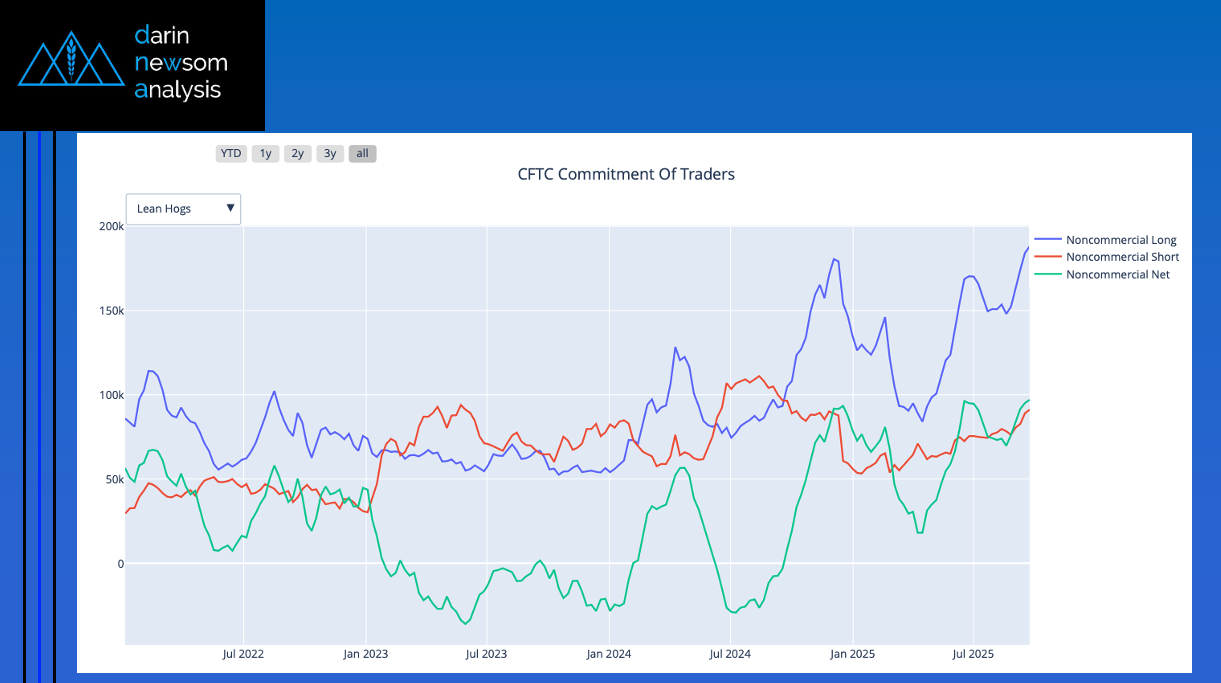This screenshot has width=1221, height=683.
Task: Set the time range to 2y
Action: coord(298,154)
